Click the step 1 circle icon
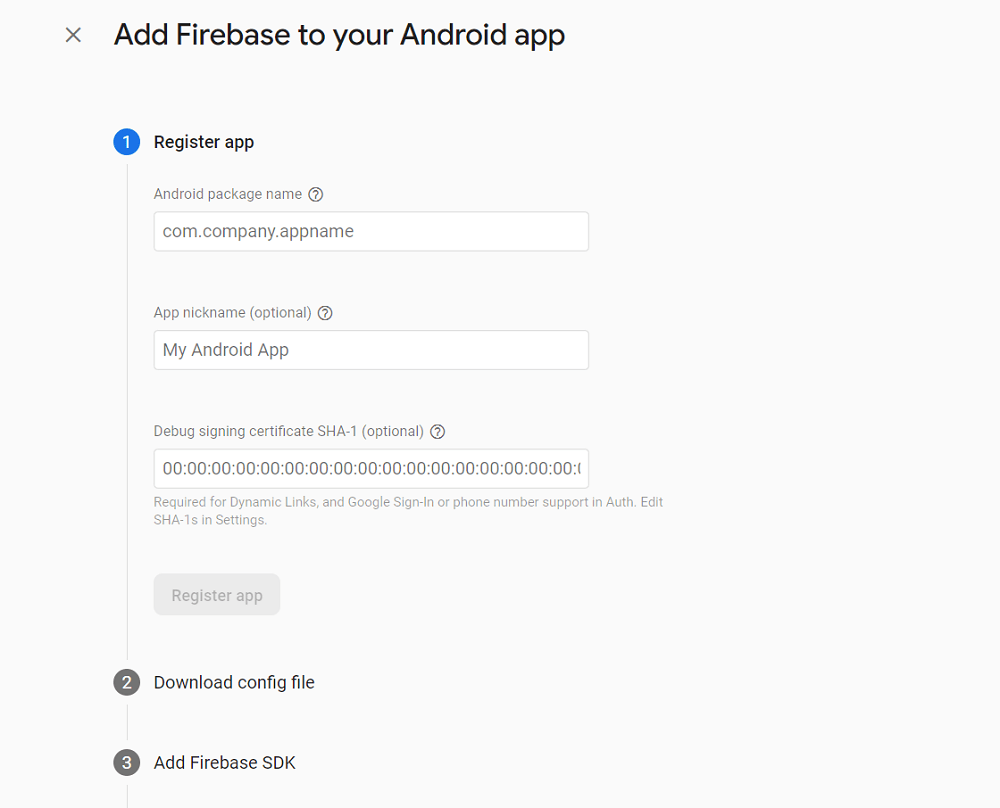Screen dimensions: 1000x808 coord(126,142)
